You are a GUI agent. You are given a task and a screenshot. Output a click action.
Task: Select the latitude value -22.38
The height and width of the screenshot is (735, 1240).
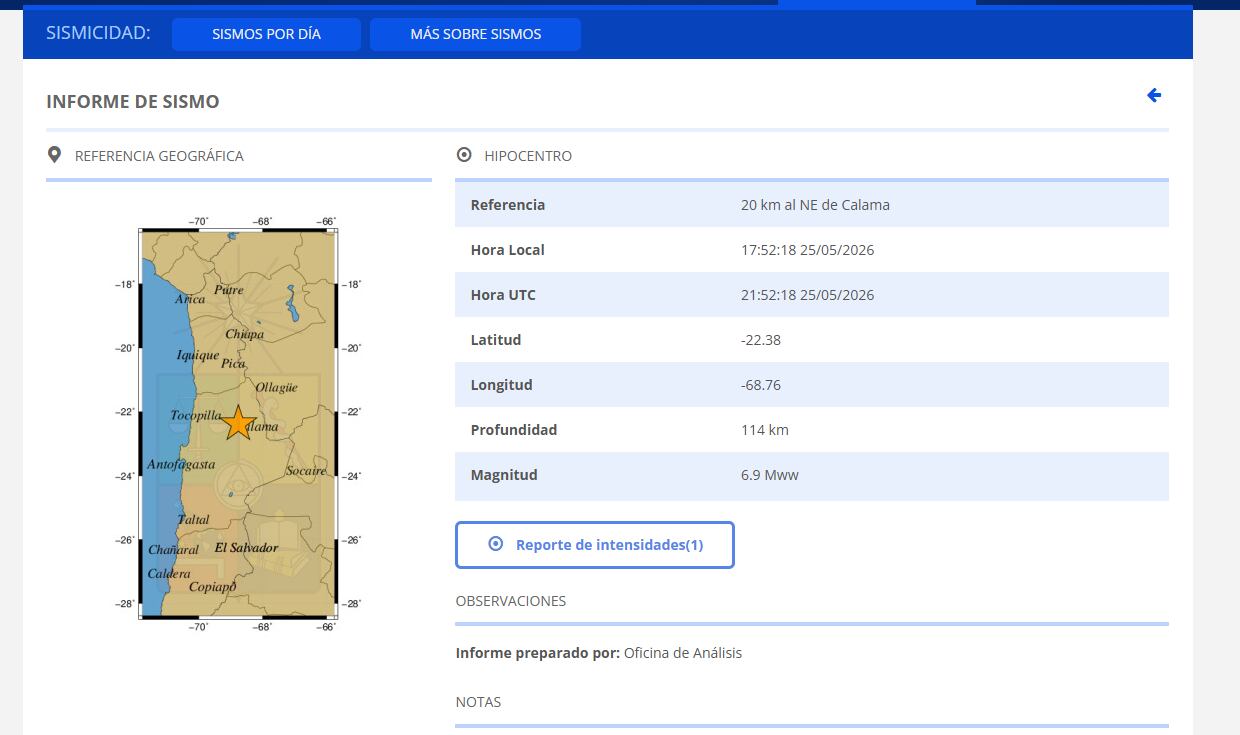click(x=761, y=340)
